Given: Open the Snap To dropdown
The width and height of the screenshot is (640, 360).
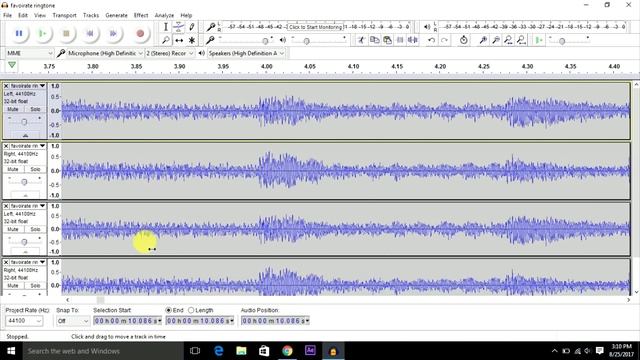Looking at the screenshot, I should [x=73, y=321].
